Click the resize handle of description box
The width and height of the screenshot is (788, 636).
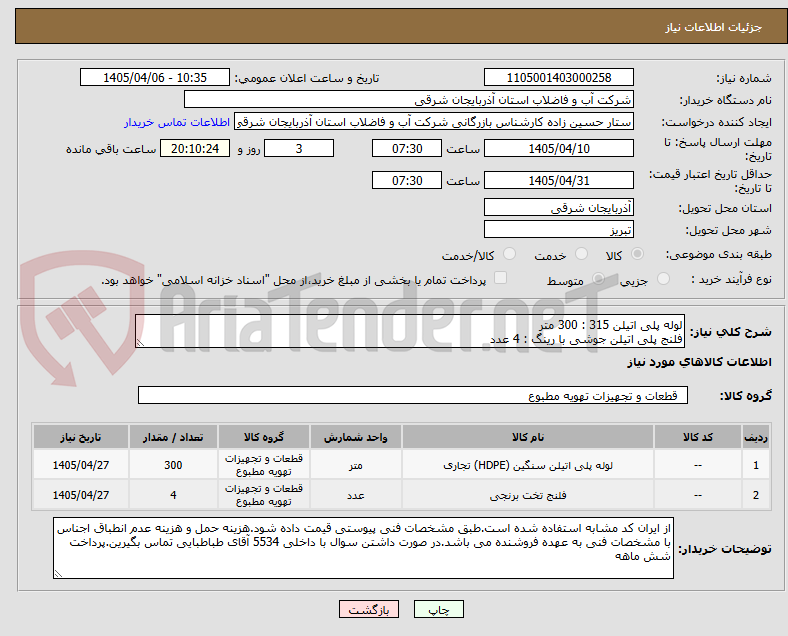140,343
